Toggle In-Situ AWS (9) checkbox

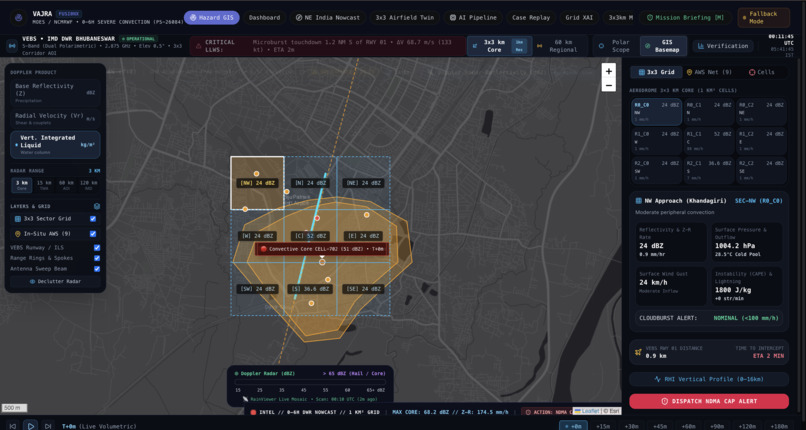tap(93, 234)
